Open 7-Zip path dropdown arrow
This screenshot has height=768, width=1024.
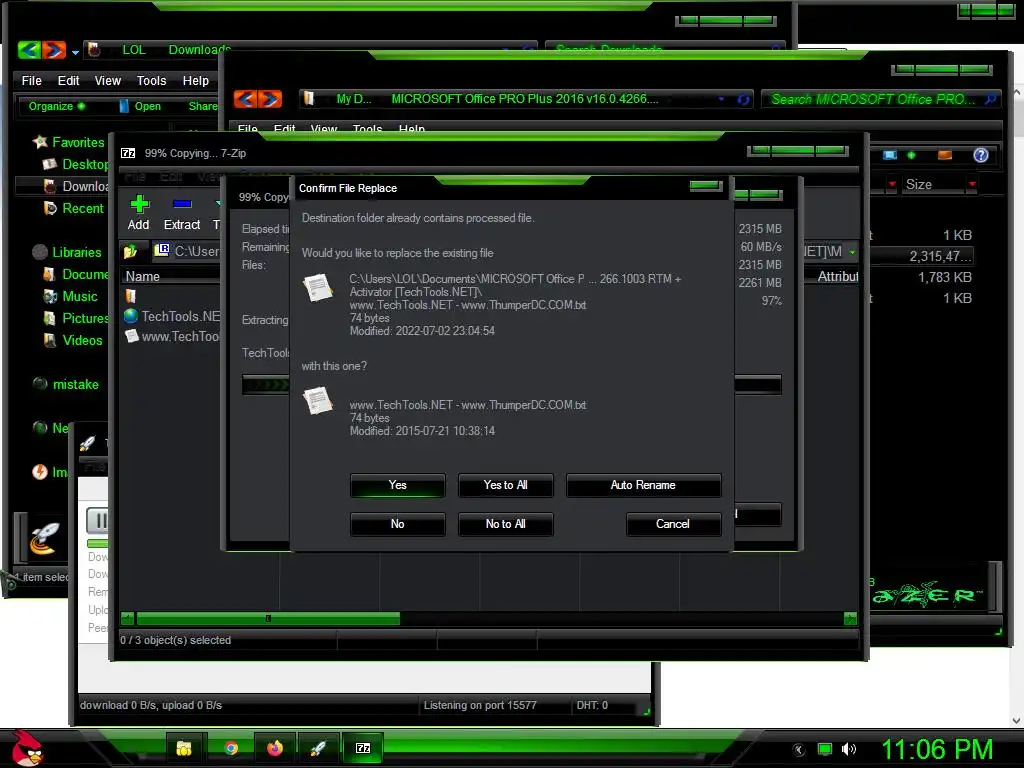852,252
